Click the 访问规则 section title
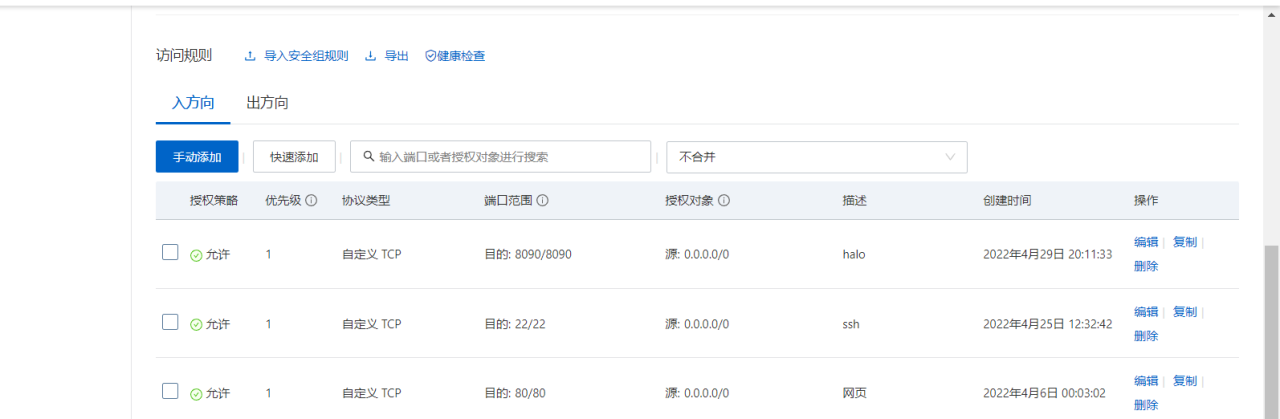1280x419 pixels. (x=184, y=56)
